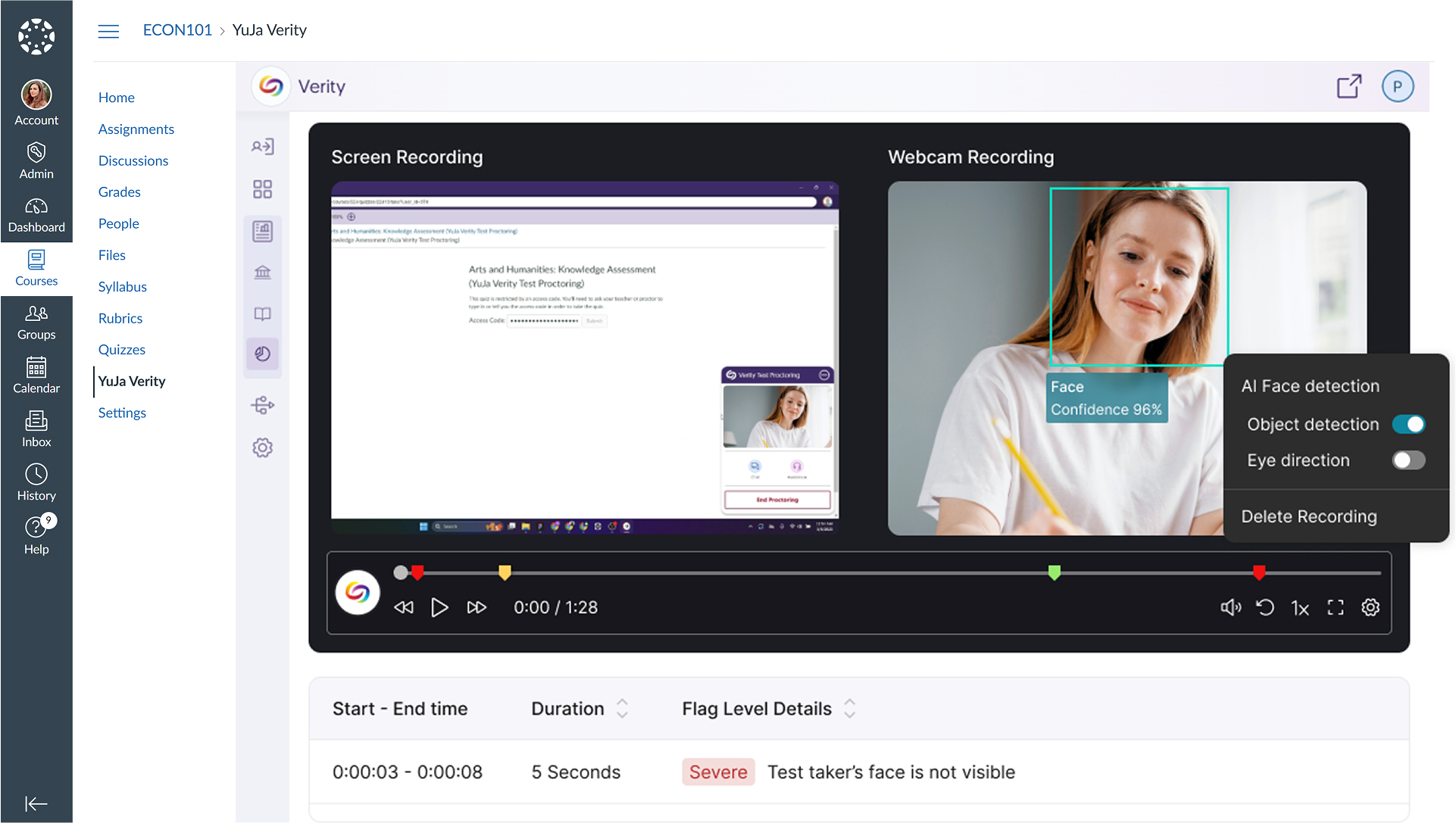This screenshot has width=1456, height=823.
Task: Sort by Duration column arrows
Action: tap(622, 709)
